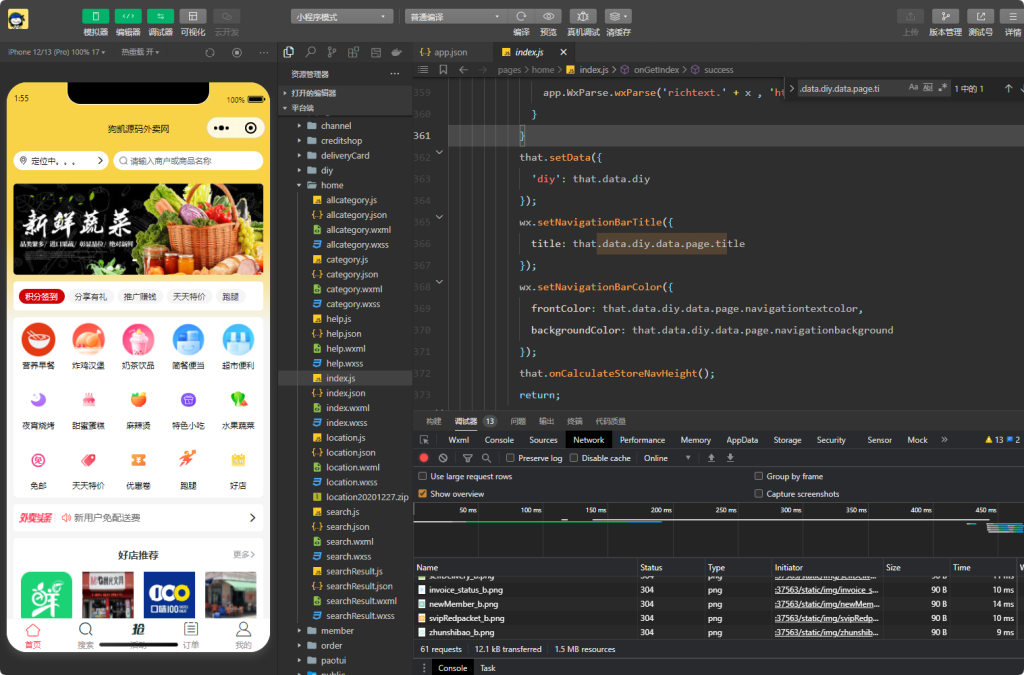1024x675 pixels.
Task: Expand more devtools tabs chevron
Action: tap(944, 440)
